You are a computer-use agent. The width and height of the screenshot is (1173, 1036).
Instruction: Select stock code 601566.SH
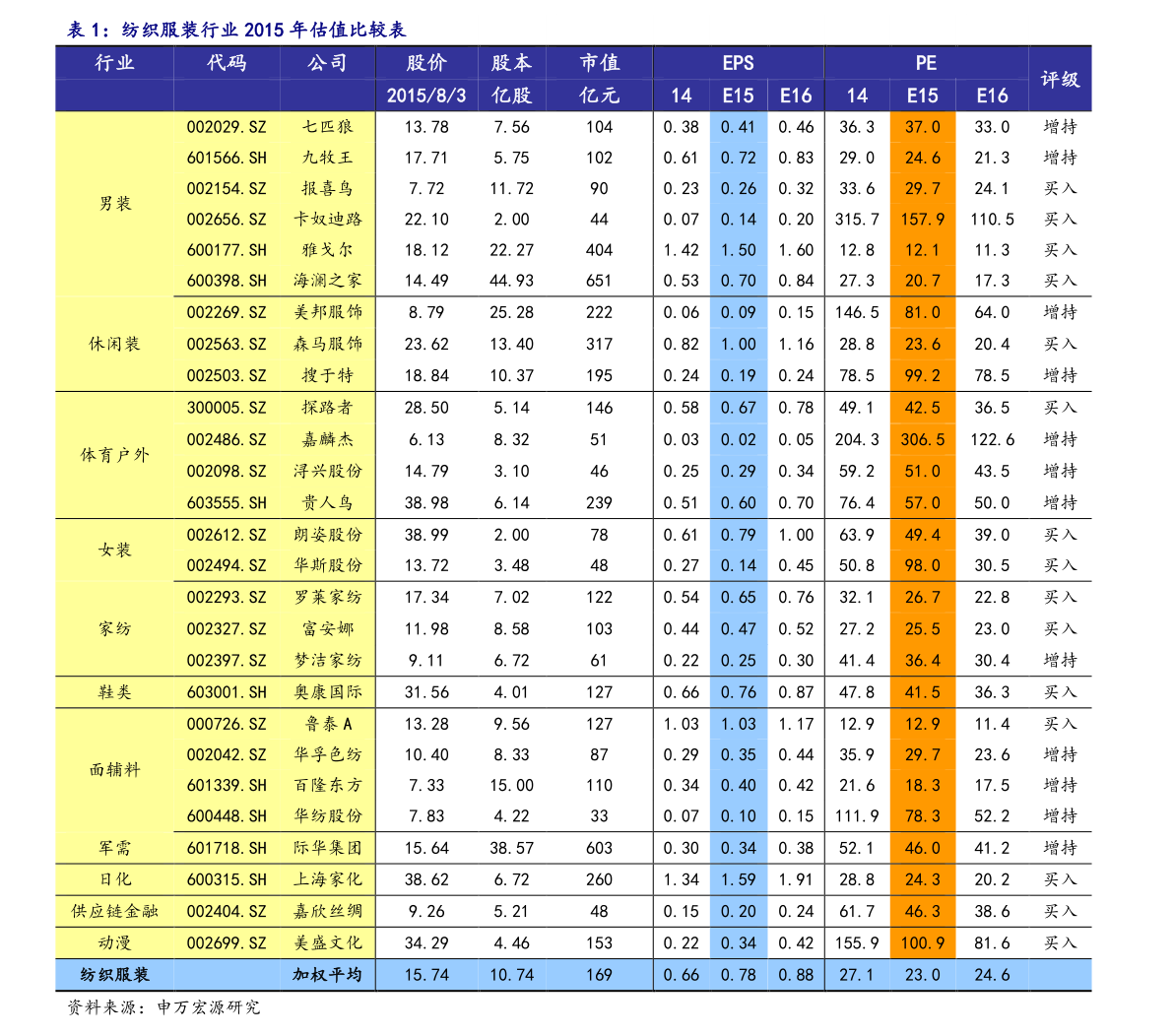(x=227, y=158)
